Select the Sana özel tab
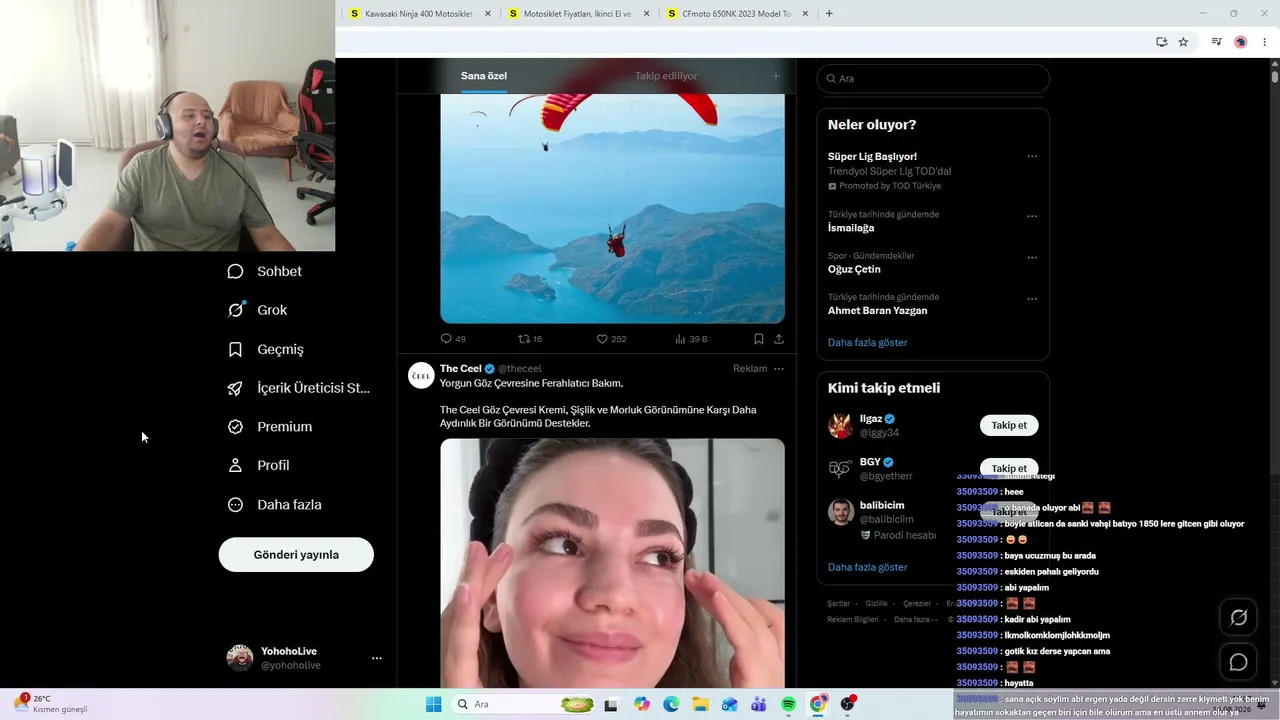This screenshot has height=720, width=1280. 484,76
